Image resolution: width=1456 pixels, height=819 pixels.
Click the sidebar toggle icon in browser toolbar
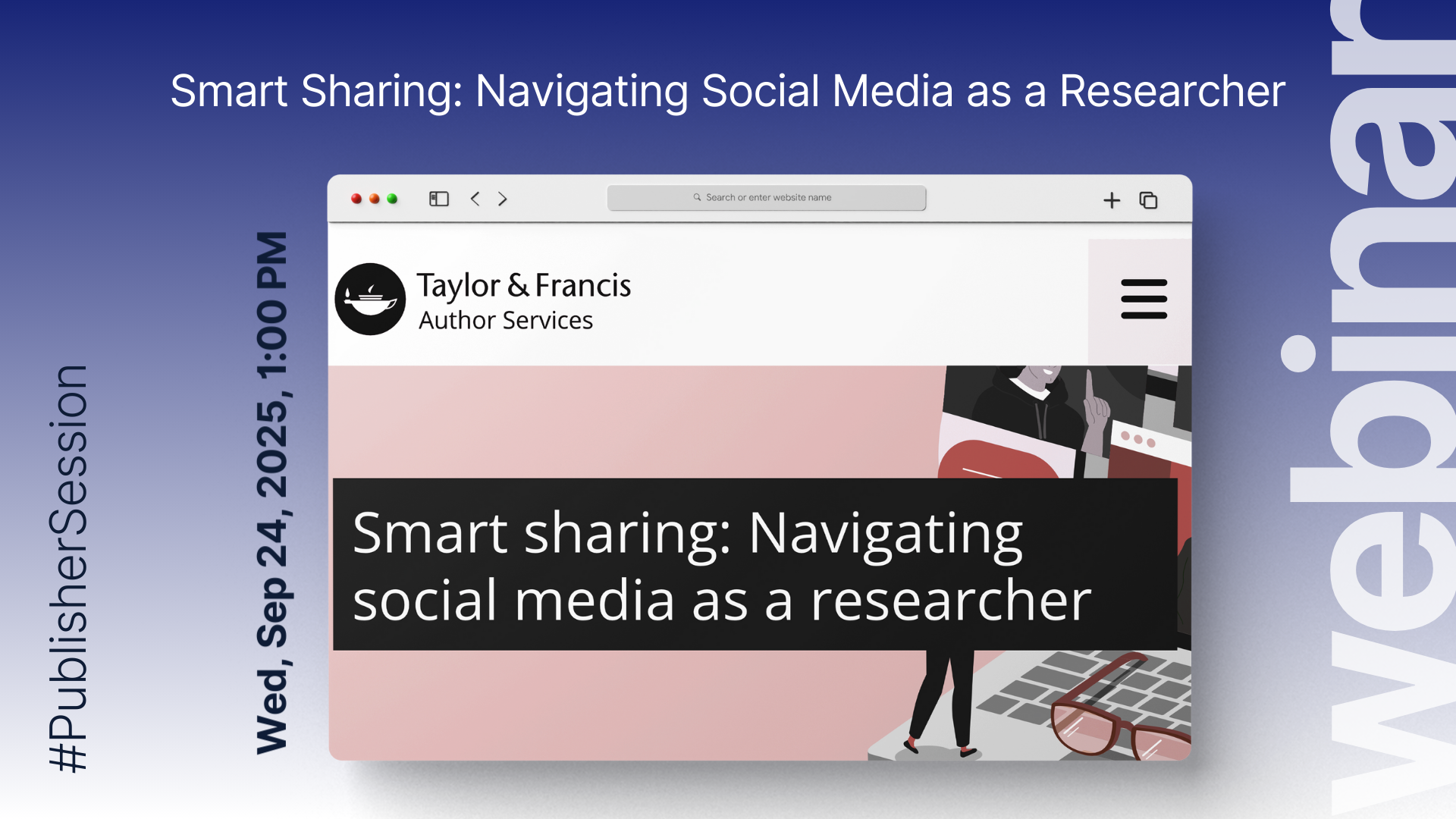(x=439, y=199)
